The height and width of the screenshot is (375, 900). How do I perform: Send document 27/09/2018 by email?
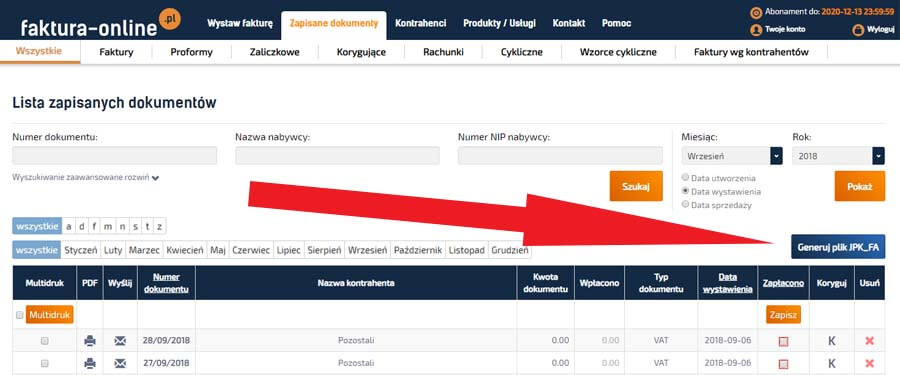(120, 363)
